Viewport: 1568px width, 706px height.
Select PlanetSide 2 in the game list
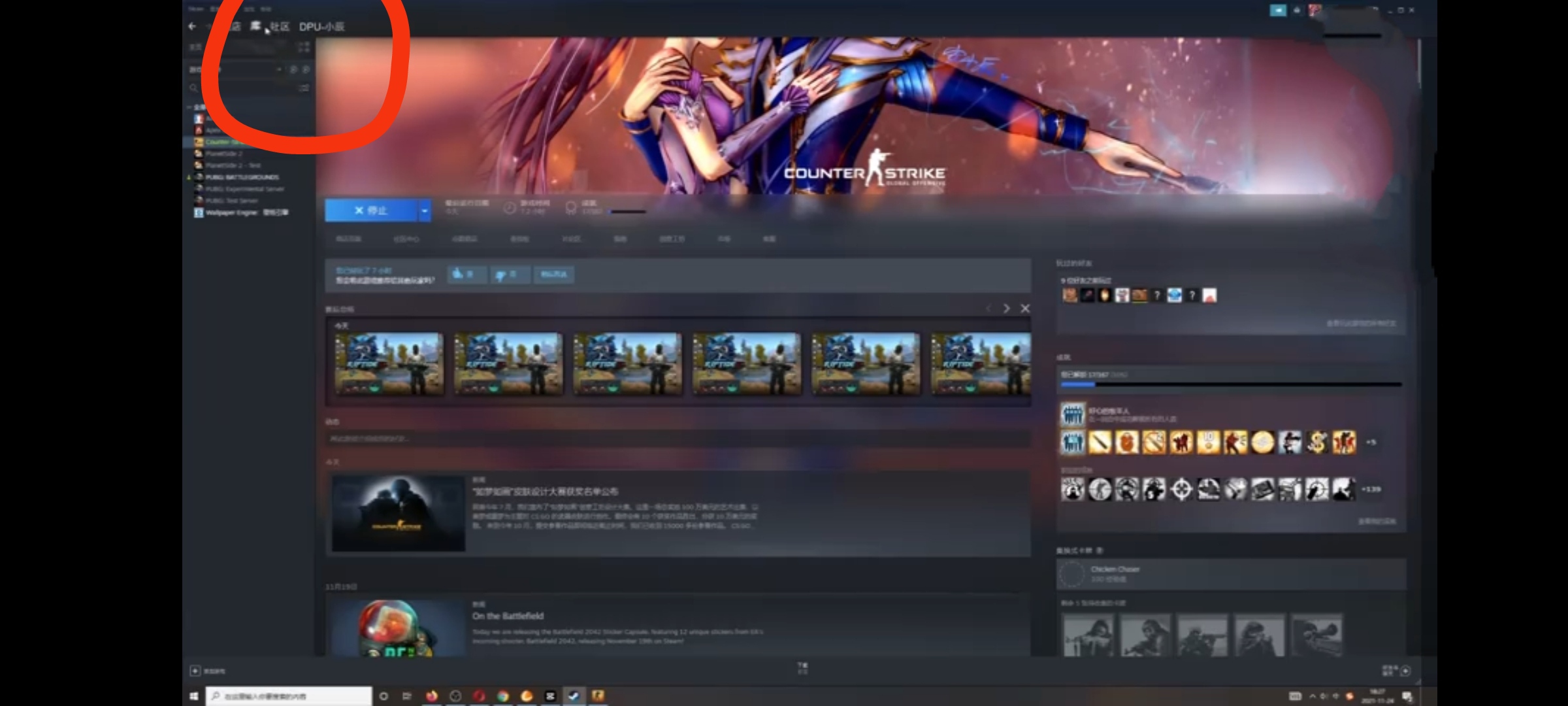(x=223, y=154)
